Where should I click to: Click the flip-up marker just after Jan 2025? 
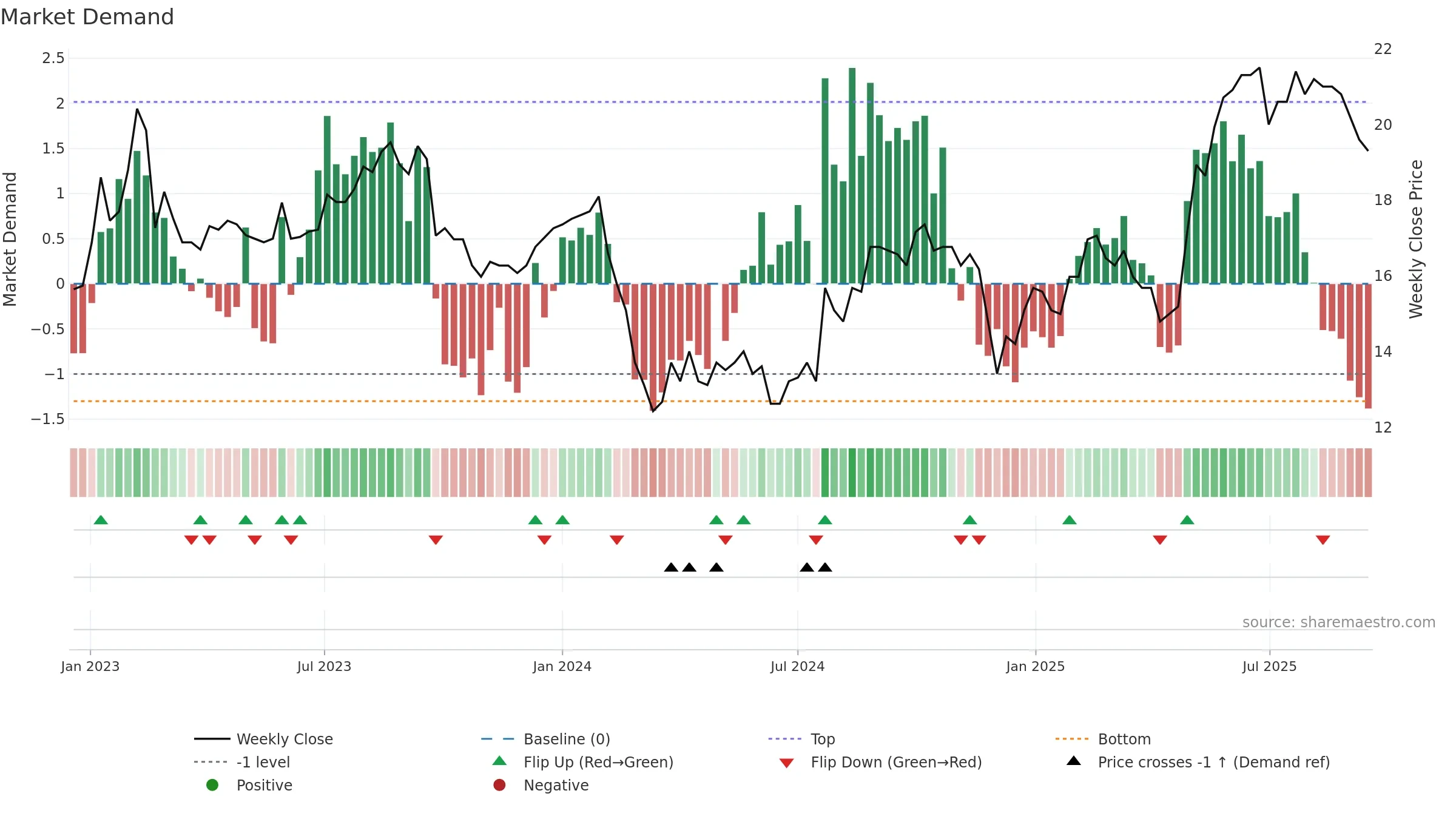point(1070,520)
